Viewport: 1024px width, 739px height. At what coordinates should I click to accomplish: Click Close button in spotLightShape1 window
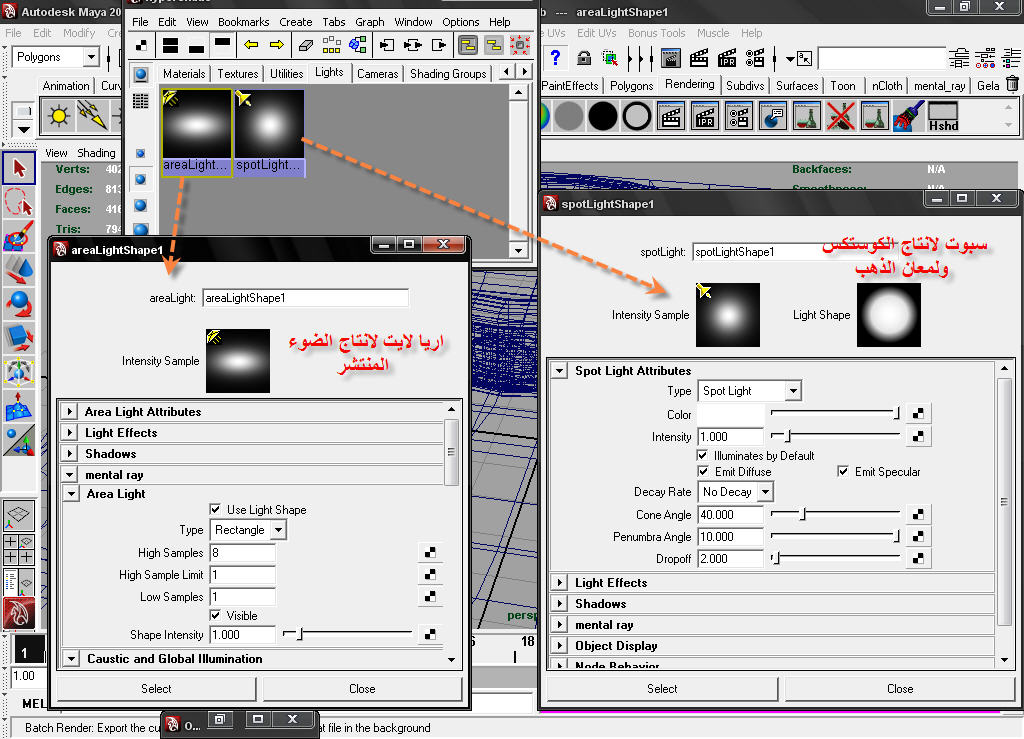point(900,689)
